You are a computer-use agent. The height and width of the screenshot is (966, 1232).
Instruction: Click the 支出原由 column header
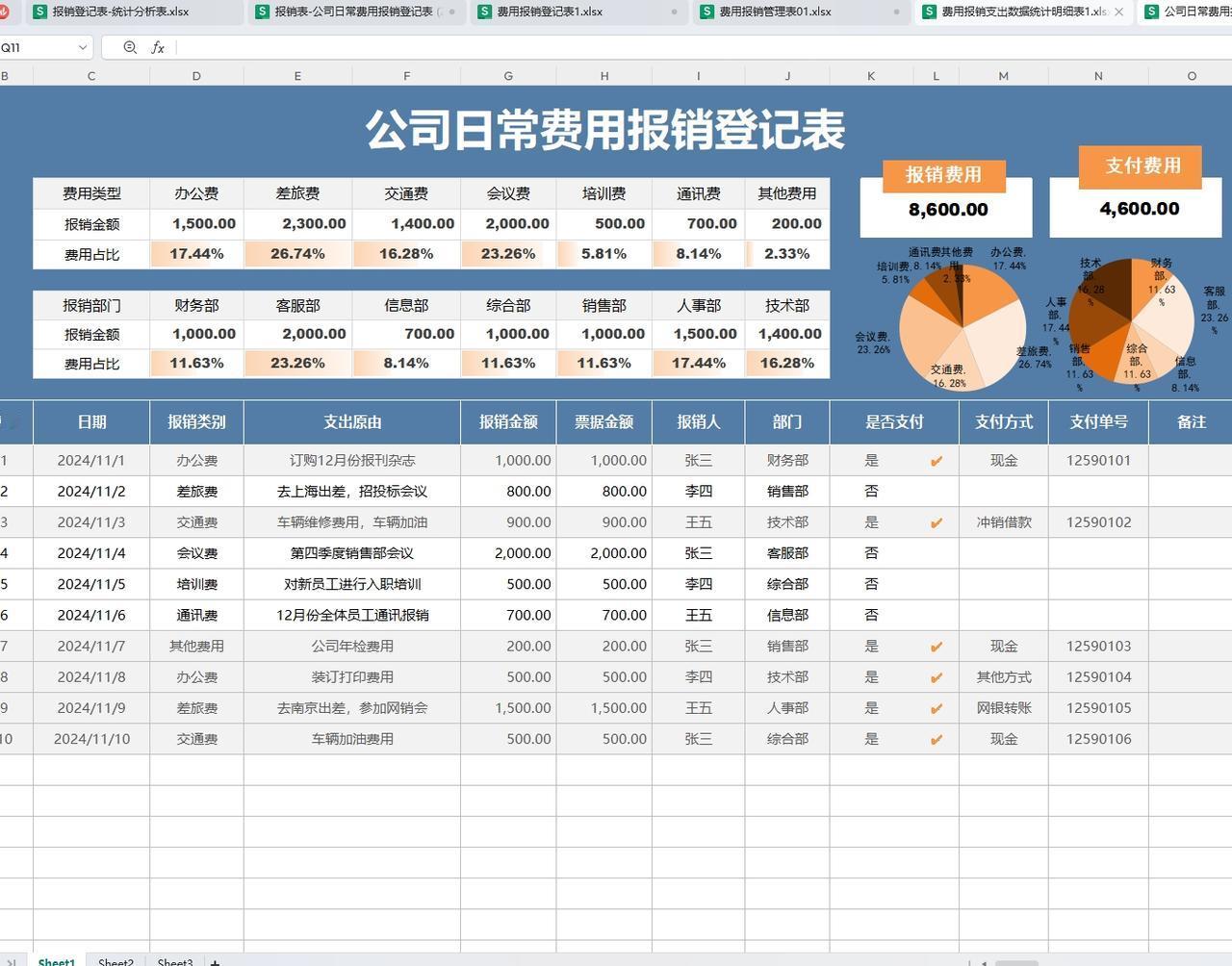pyautogui.click(x=352, y=421)
